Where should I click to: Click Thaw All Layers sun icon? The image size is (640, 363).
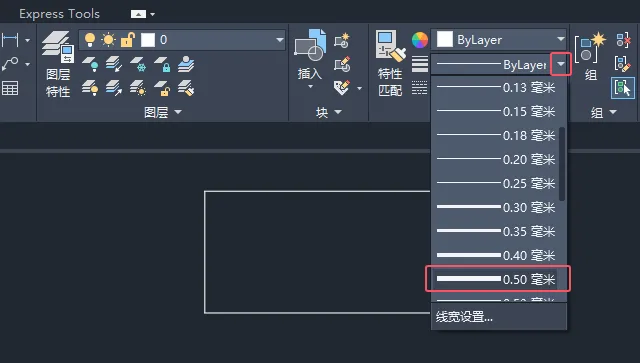(138, 88)
